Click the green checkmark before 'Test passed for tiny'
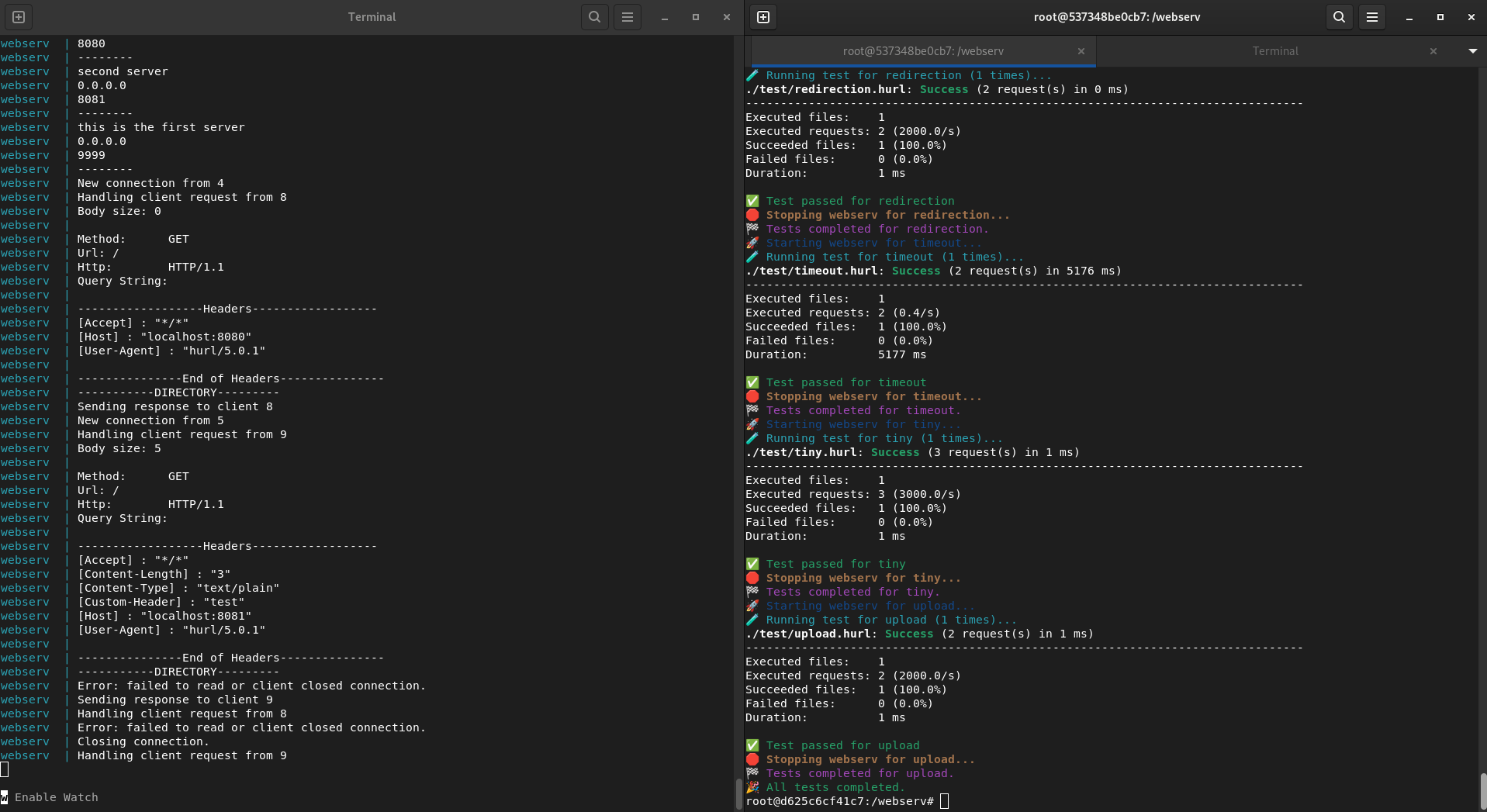The image size is (1487, 812). [x=752, y=564]
